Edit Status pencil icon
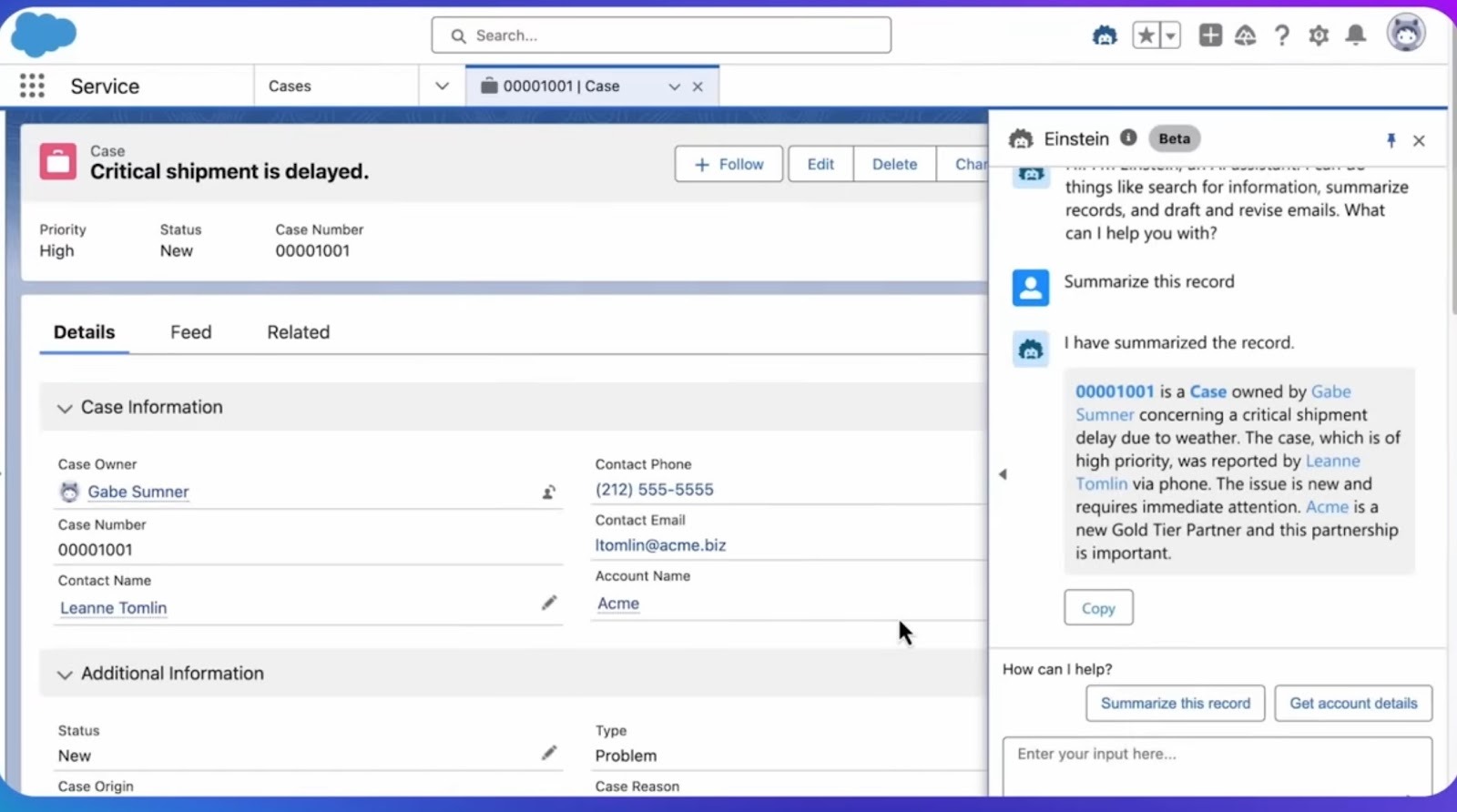The width and height of the screenshot is (1457, 812). pyautogui.click(x=549, y=752)
